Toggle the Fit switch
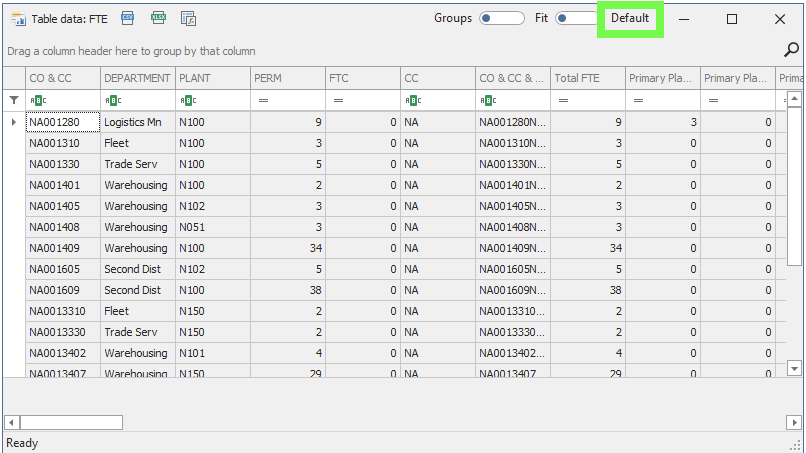Screen dimensions: 806x453 point(575,18)
